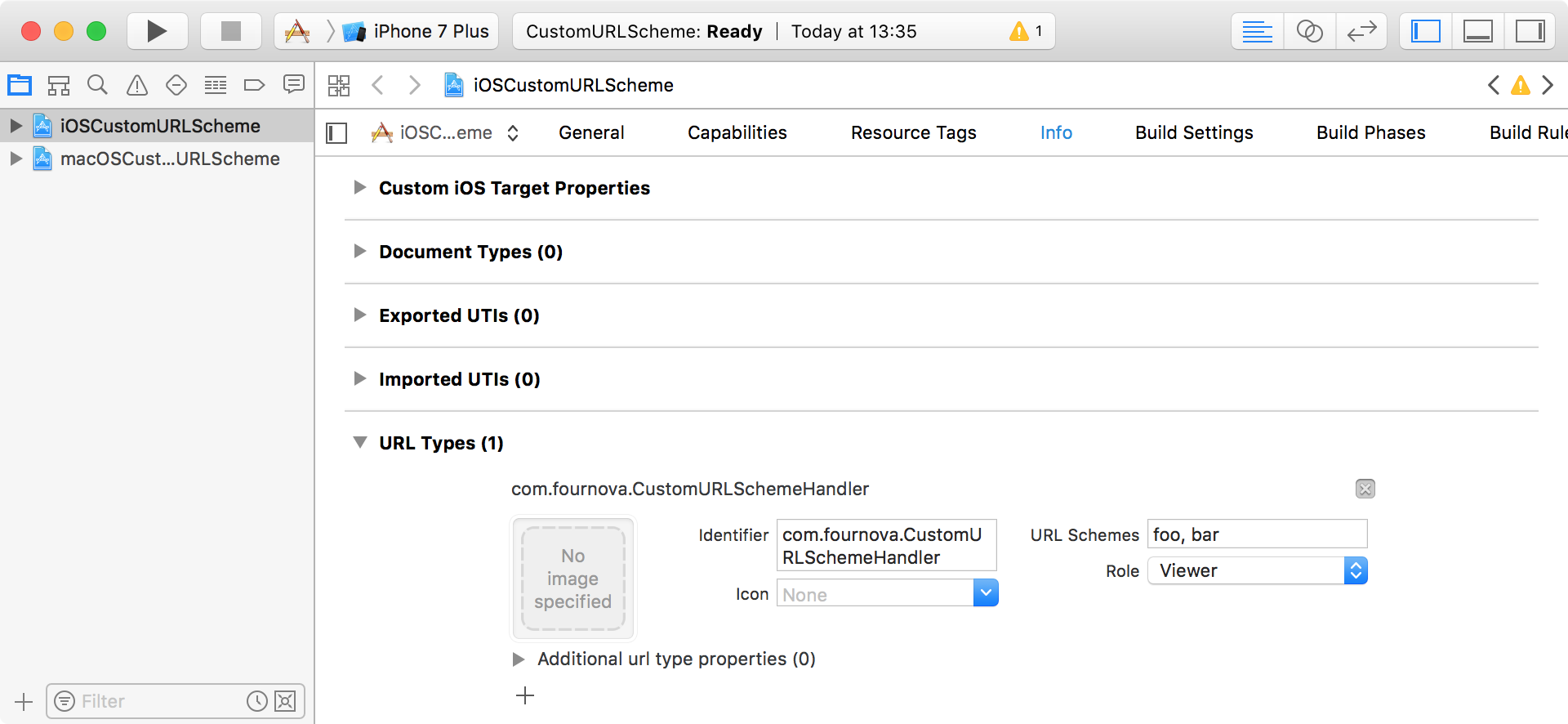
Task: Show the issue navigator warning triangle
Action: click(x=137, y=85)
